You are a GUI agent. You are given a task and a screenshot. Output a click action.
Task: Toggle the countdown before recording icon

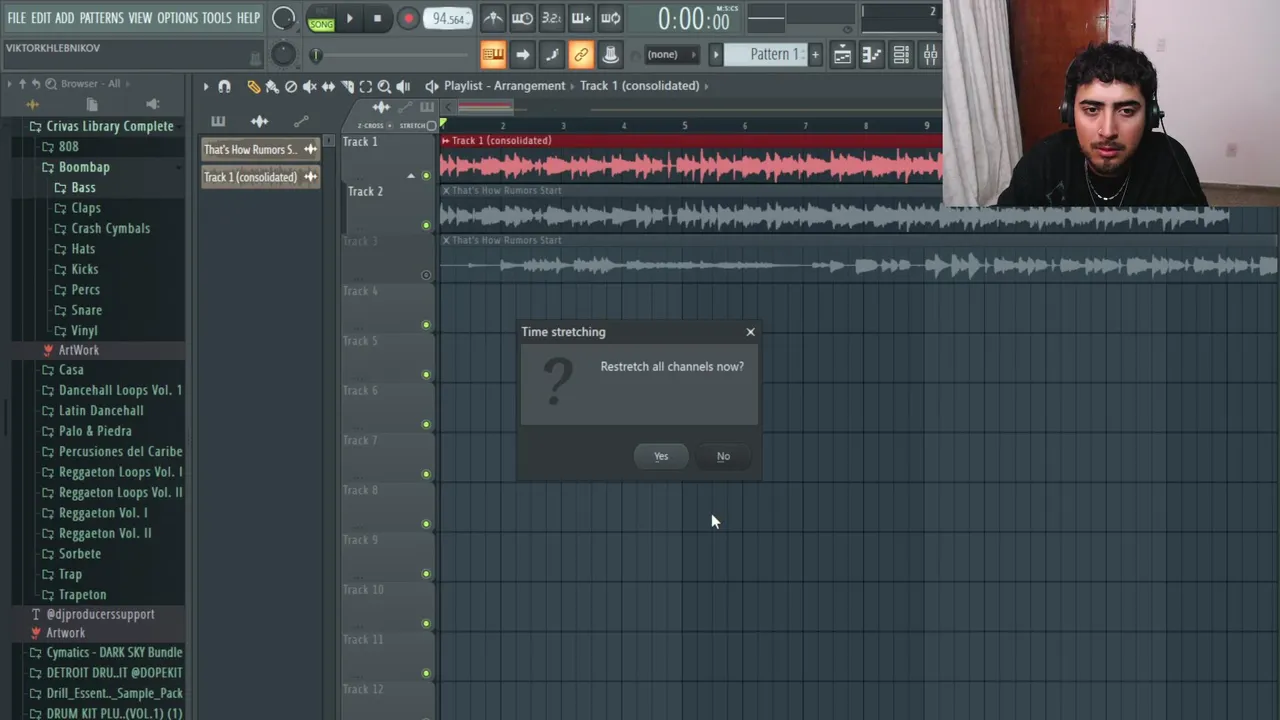pyautogui.click(x=551, y=18)
